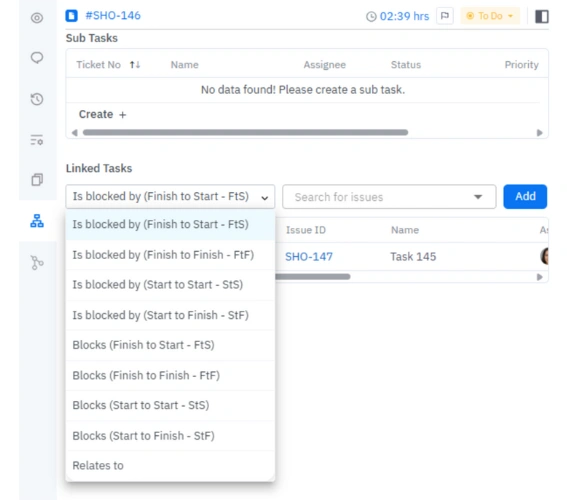Open the custom fields settings list icon
This screenshot has width=567, height=500.
pyautogui.click(x=37, y=140)
